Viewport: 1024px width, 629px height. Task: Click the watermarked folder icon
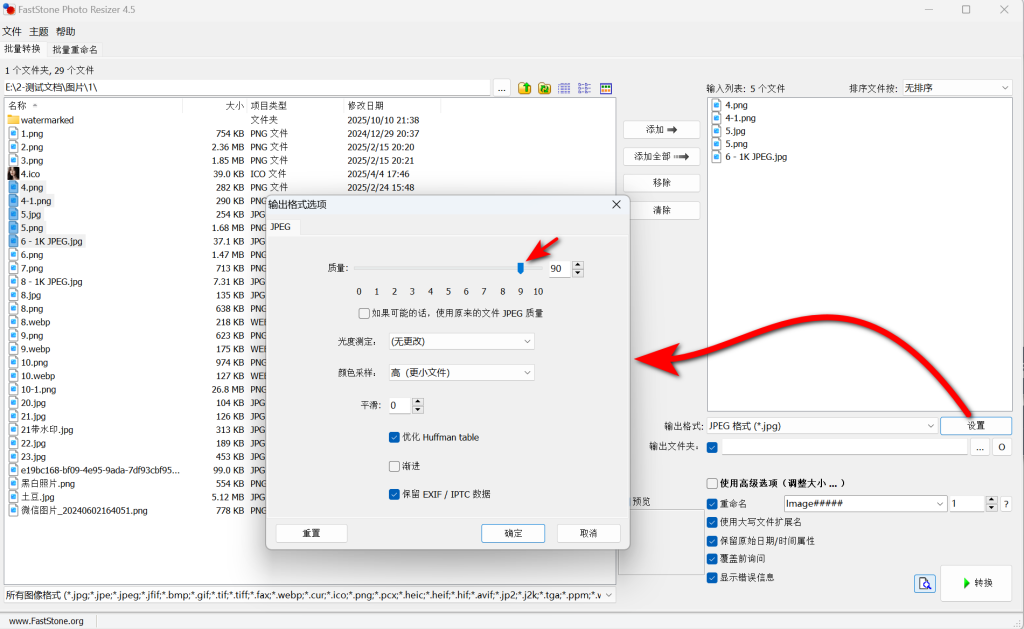(x=13, y=120)
